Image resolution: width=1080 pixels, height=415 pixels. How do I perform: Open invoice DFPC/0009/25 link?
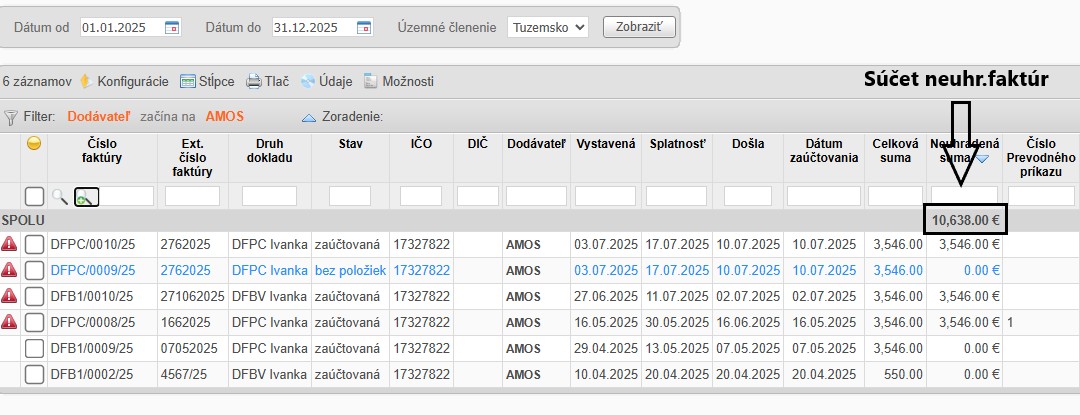93,270
